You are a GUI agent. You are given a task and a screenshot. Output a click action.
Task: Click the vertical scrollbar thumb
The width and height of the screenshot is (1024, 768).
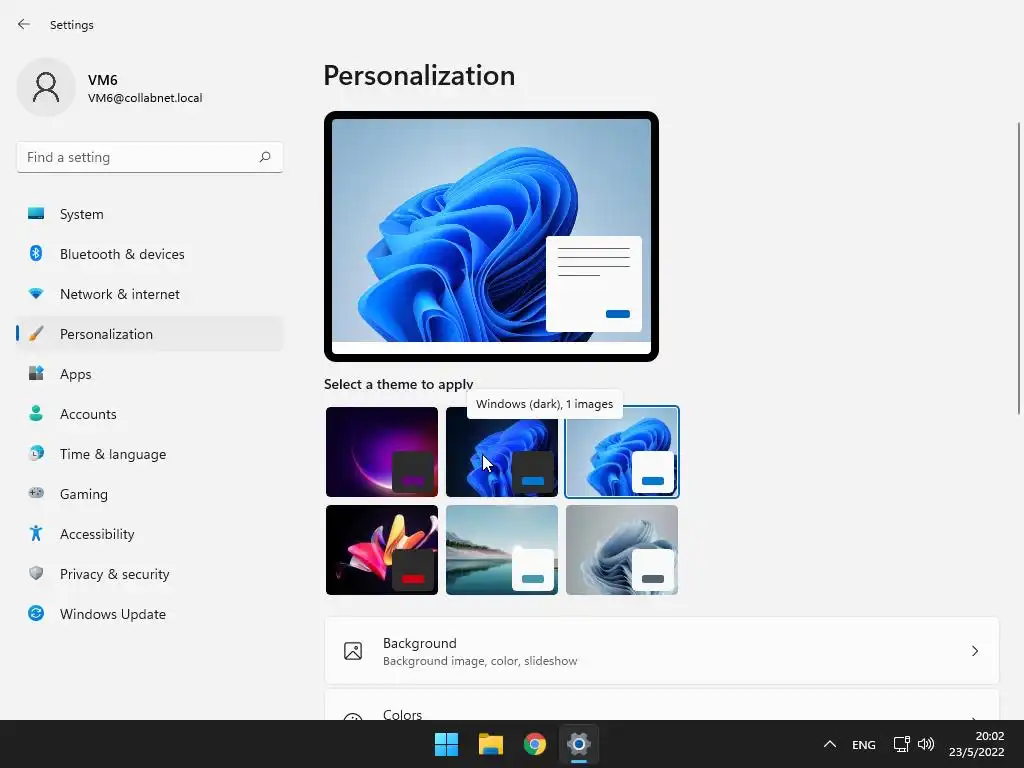[x=1019, y=268]
